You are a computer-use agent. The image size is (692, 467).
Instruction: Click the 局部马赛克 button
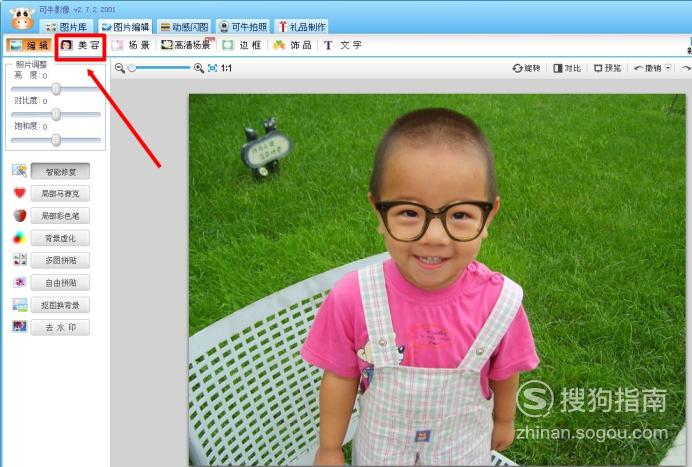[60, 194]
